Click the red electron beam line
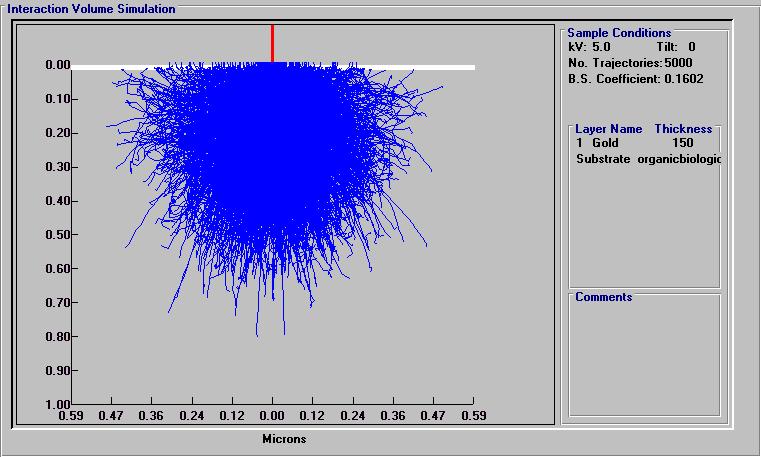This screenshot has width=761, height=457. 273,43
